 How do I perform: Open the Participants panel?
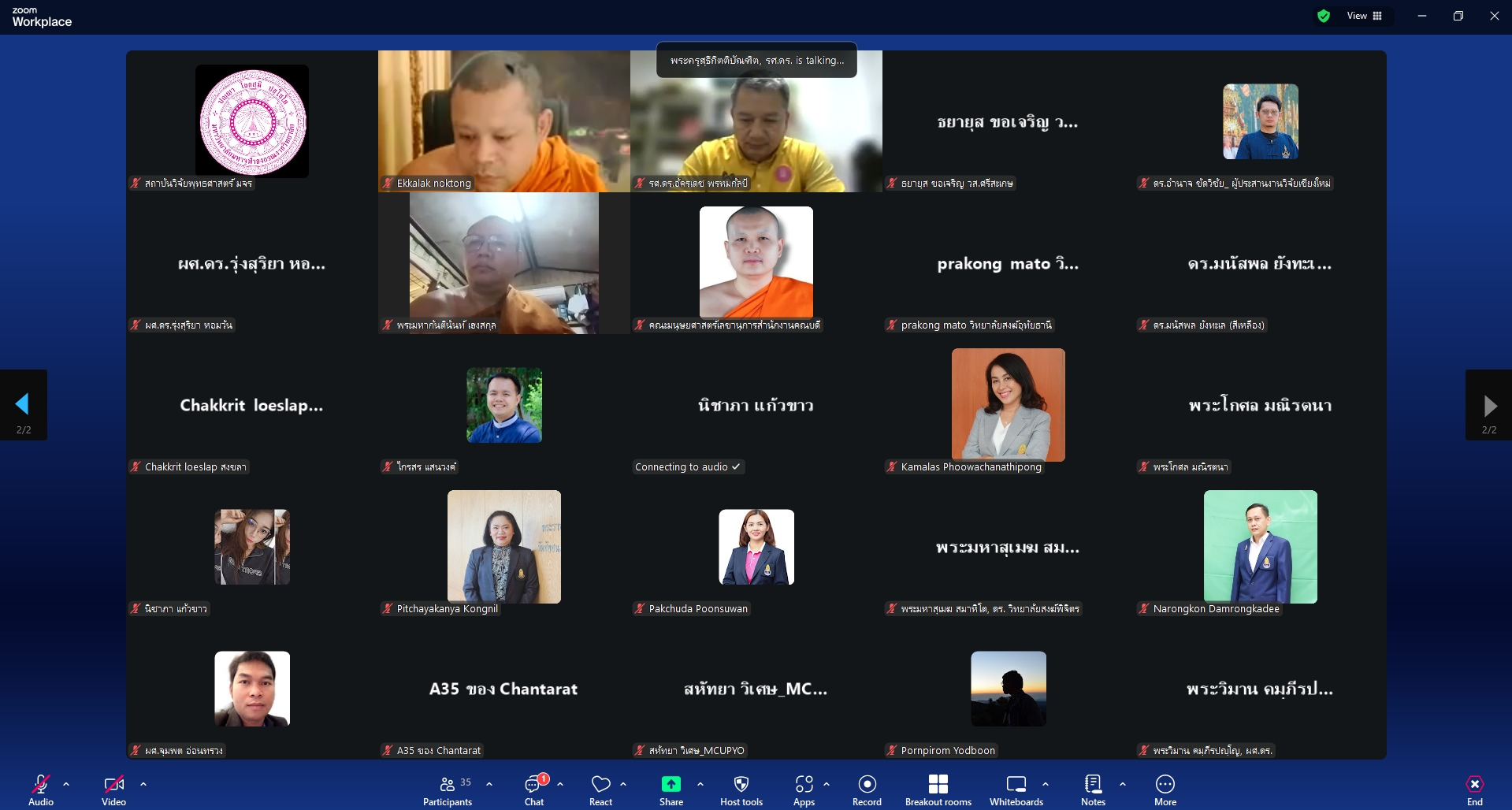pyautogui.click(x=448, y=790)
